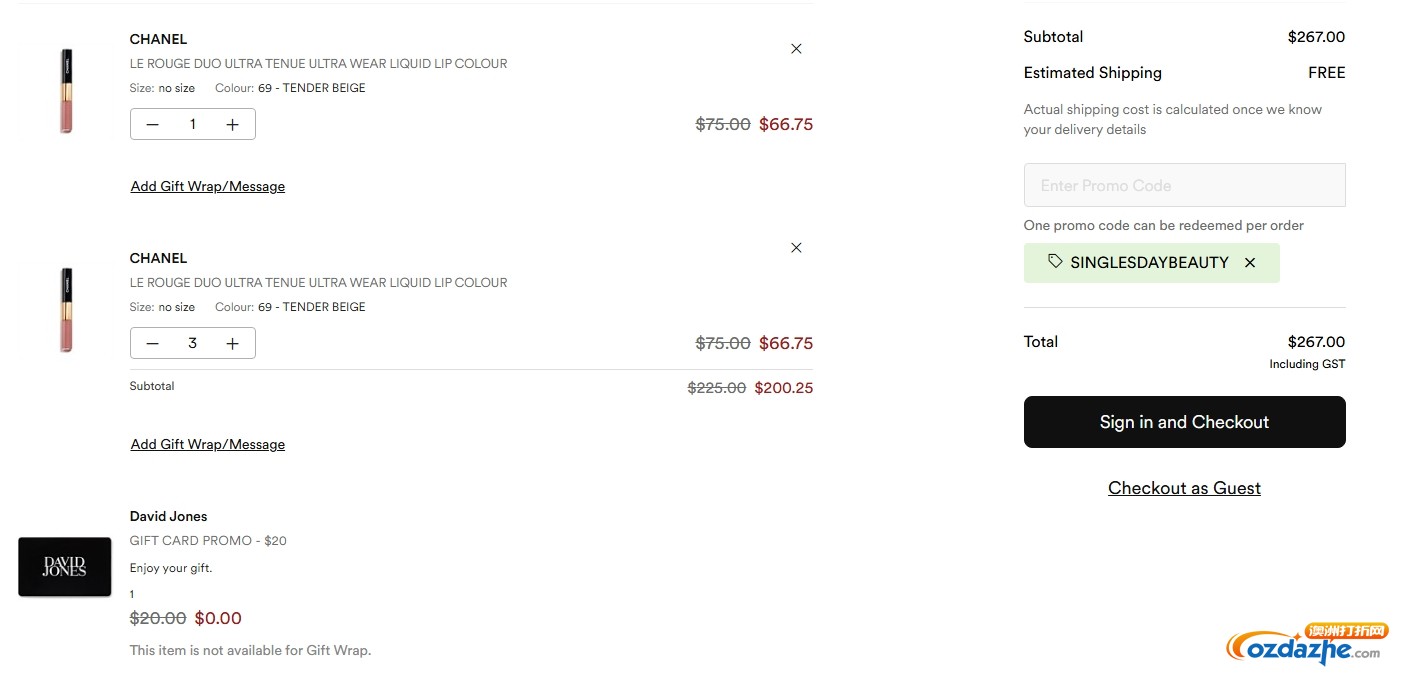Decrease quantity of second item with 3
Viewport: 1411px width, 678px height.
153,344
